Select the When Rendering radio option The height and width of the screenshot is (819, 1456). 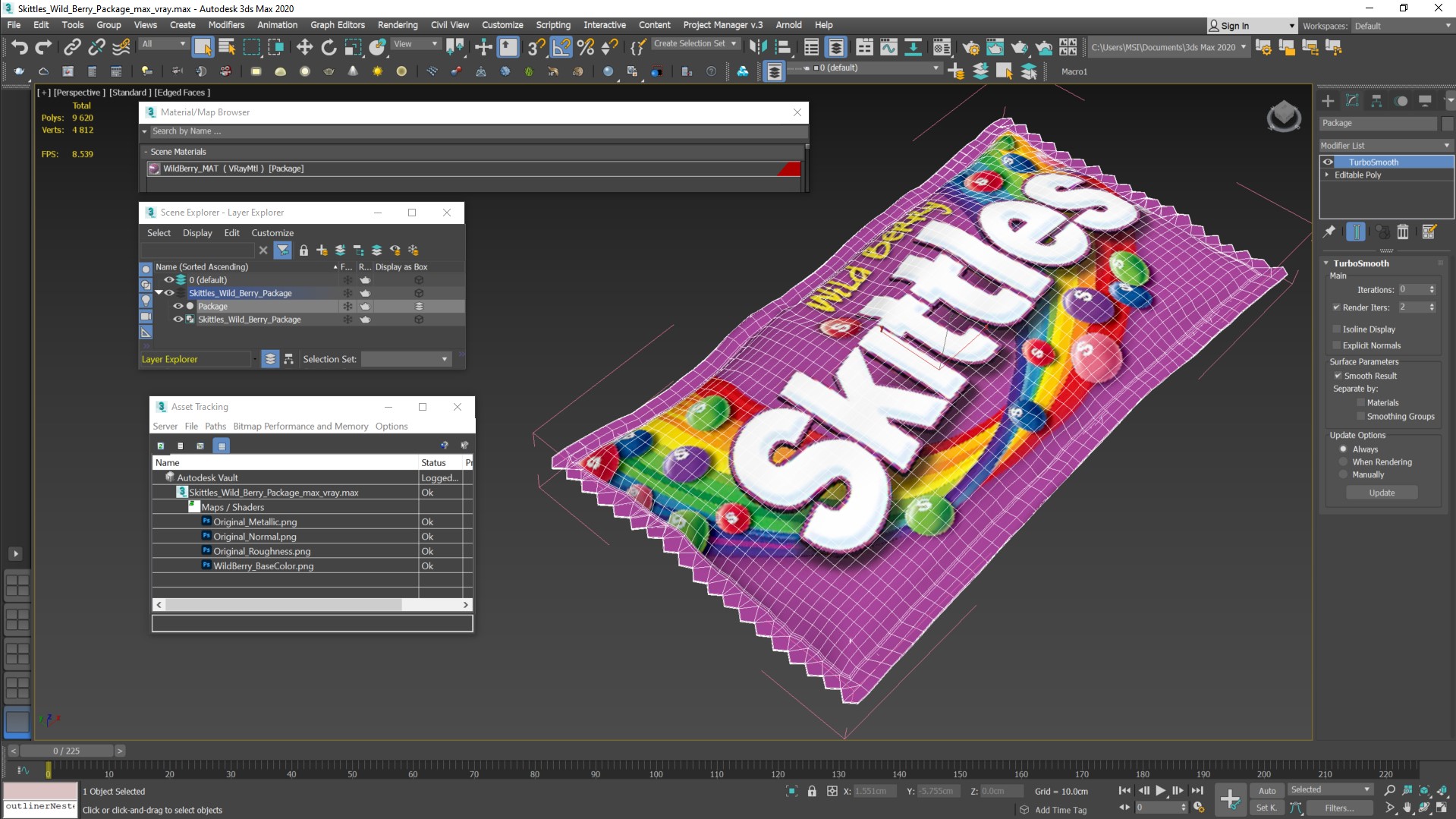[x=1344, y=462]
